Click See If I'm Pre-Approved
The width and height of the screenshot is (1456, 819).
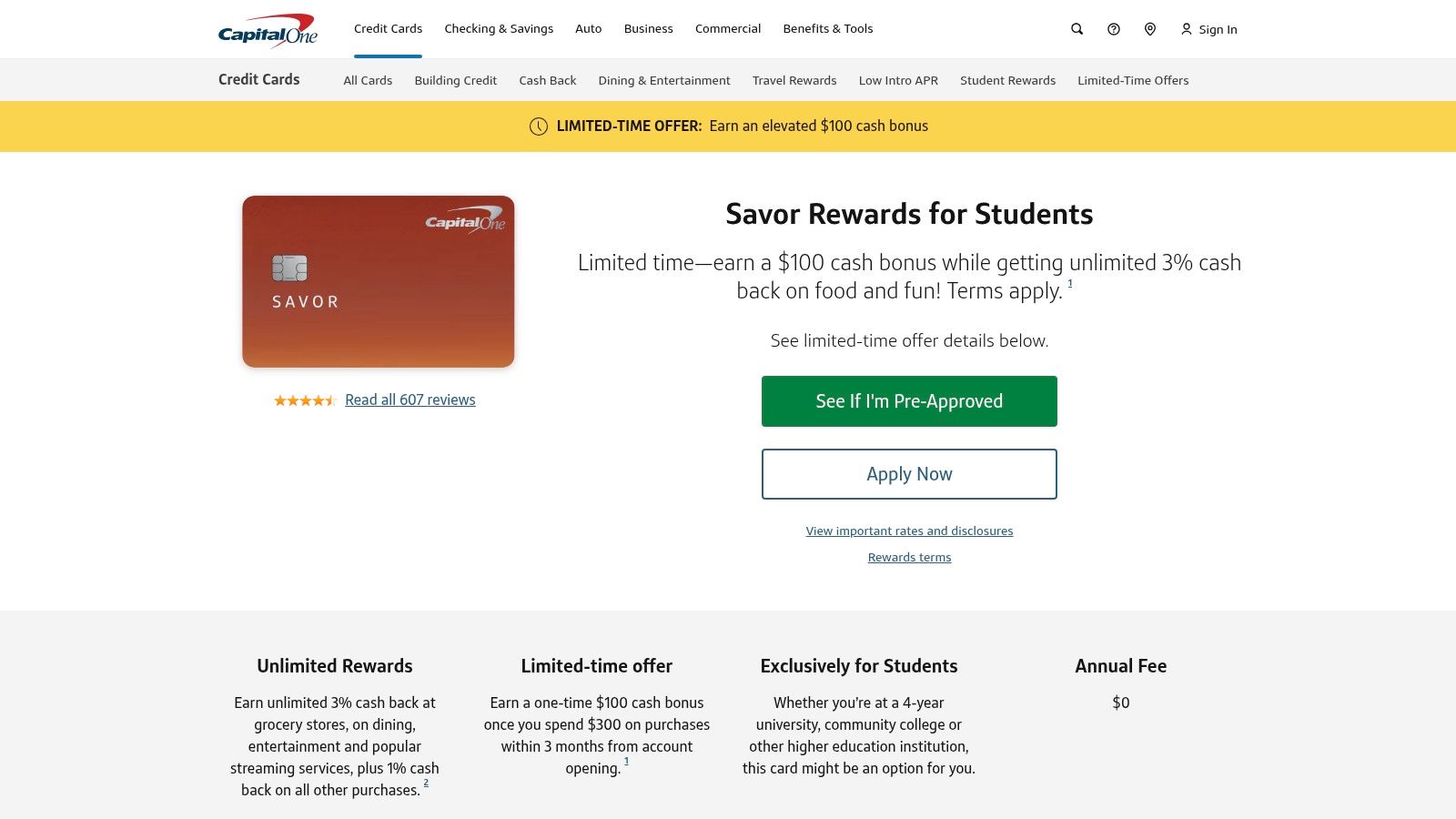(x=909, y=401)
